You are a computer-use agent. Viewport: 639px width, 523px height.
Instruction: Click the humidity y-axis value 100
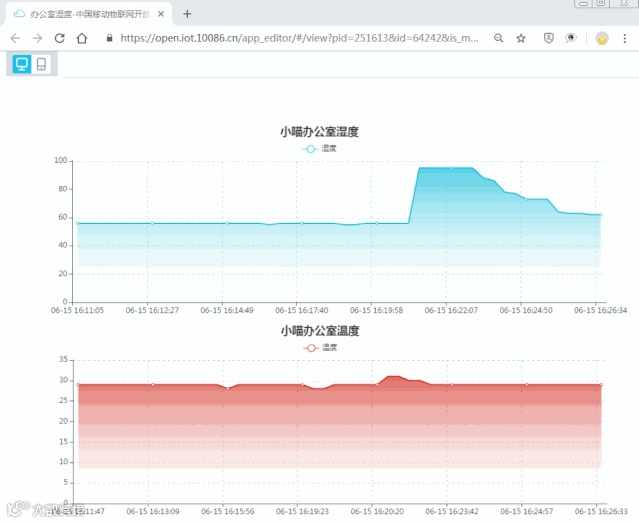pos(61,161)
